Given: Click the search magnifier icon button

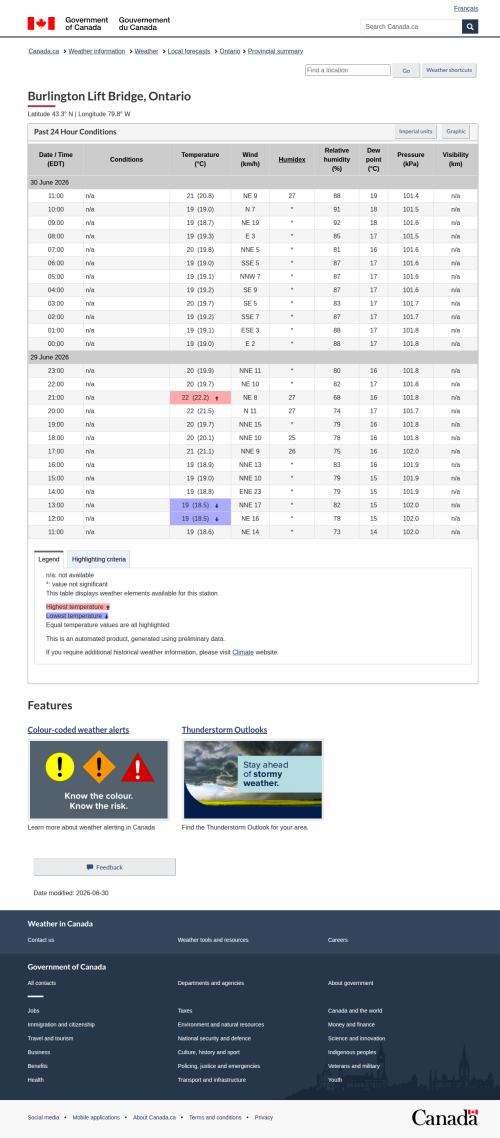Looking at the screenshot, I should (470, 27).
